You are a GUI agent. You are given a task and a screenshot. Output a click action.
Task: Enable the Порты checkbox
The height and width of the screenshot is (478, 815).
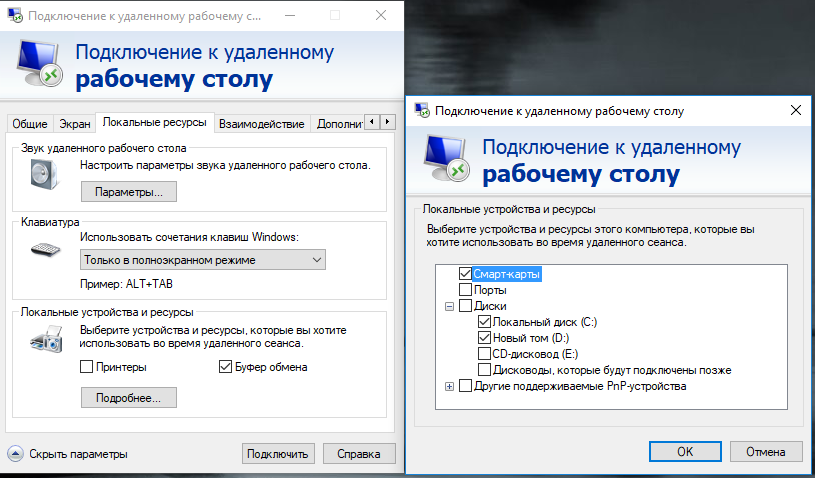point(465,289)
